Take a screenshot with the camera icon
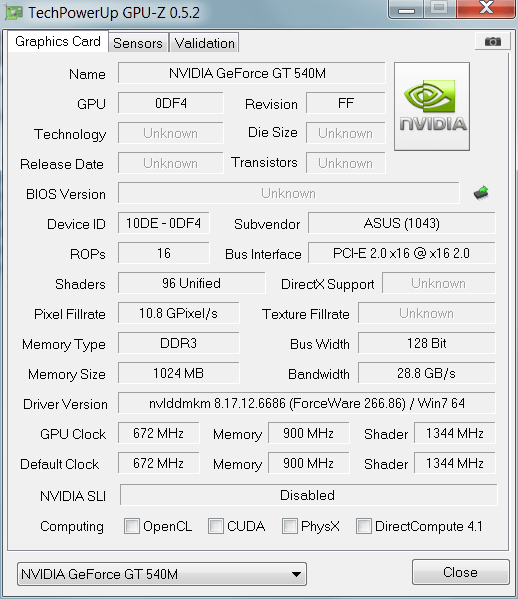Image resolution: width=518 pixels, height=599 pixels. (493, 41)
